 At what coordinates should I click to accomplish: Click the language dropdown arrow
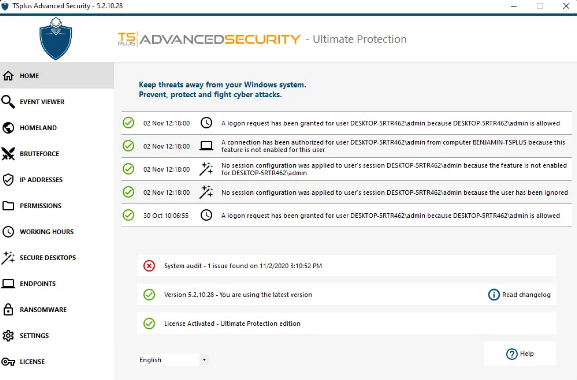[204, 360]
